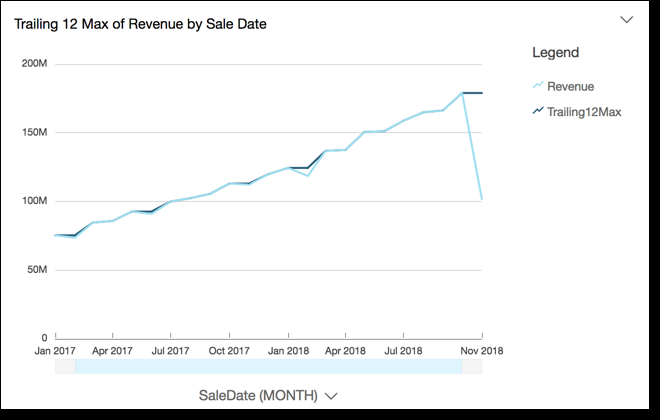Click the Trailing12Max line icon in legend
660x420 pixels.
(538, 112)
